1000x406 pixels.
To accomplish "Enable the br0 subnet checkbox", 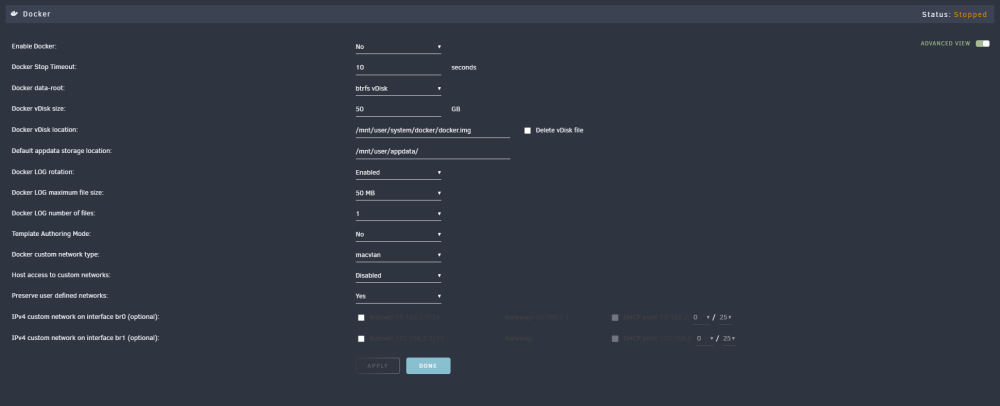I will pyautogui.click(x=361, y=317).
